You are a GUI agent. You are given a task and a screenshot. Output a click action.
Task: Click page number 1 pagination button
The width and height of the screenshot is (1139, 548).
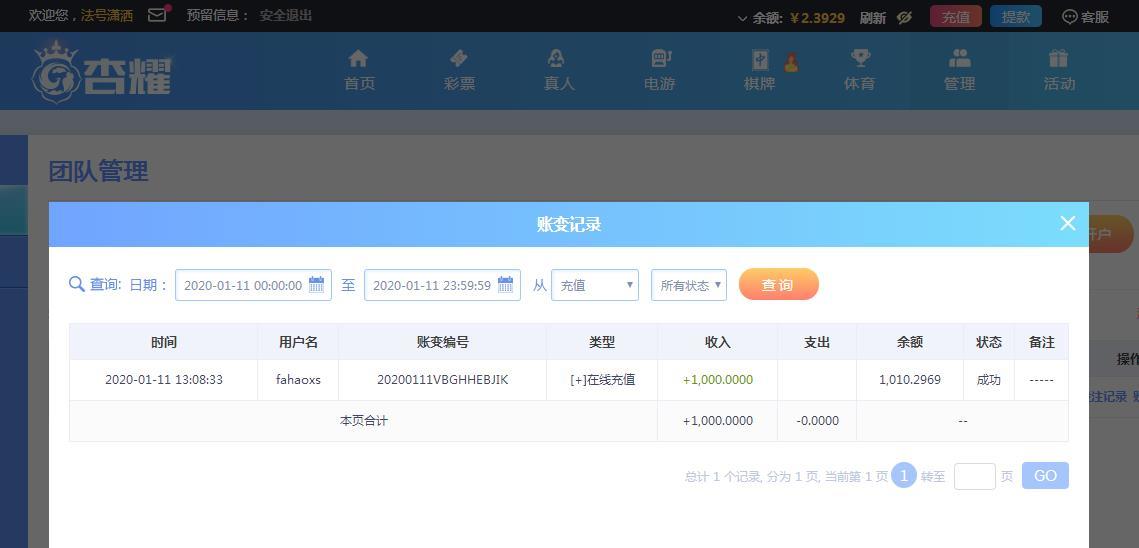point(904,475)
